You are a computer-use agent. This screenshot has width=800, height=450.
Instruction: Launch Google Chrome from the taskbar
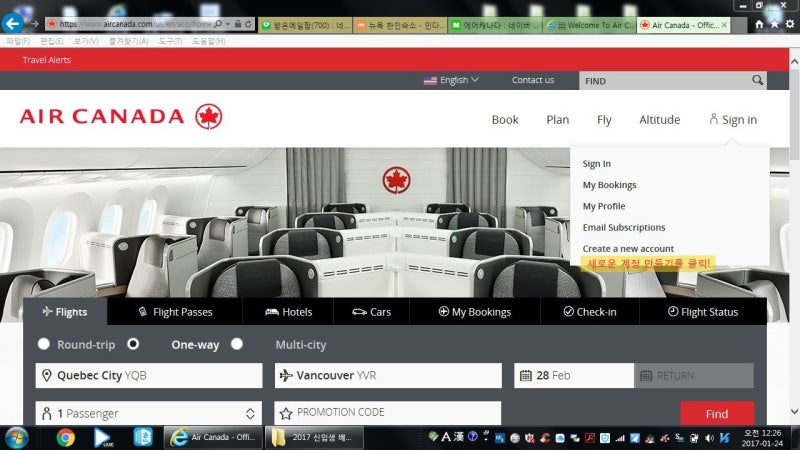pos(65,438)
